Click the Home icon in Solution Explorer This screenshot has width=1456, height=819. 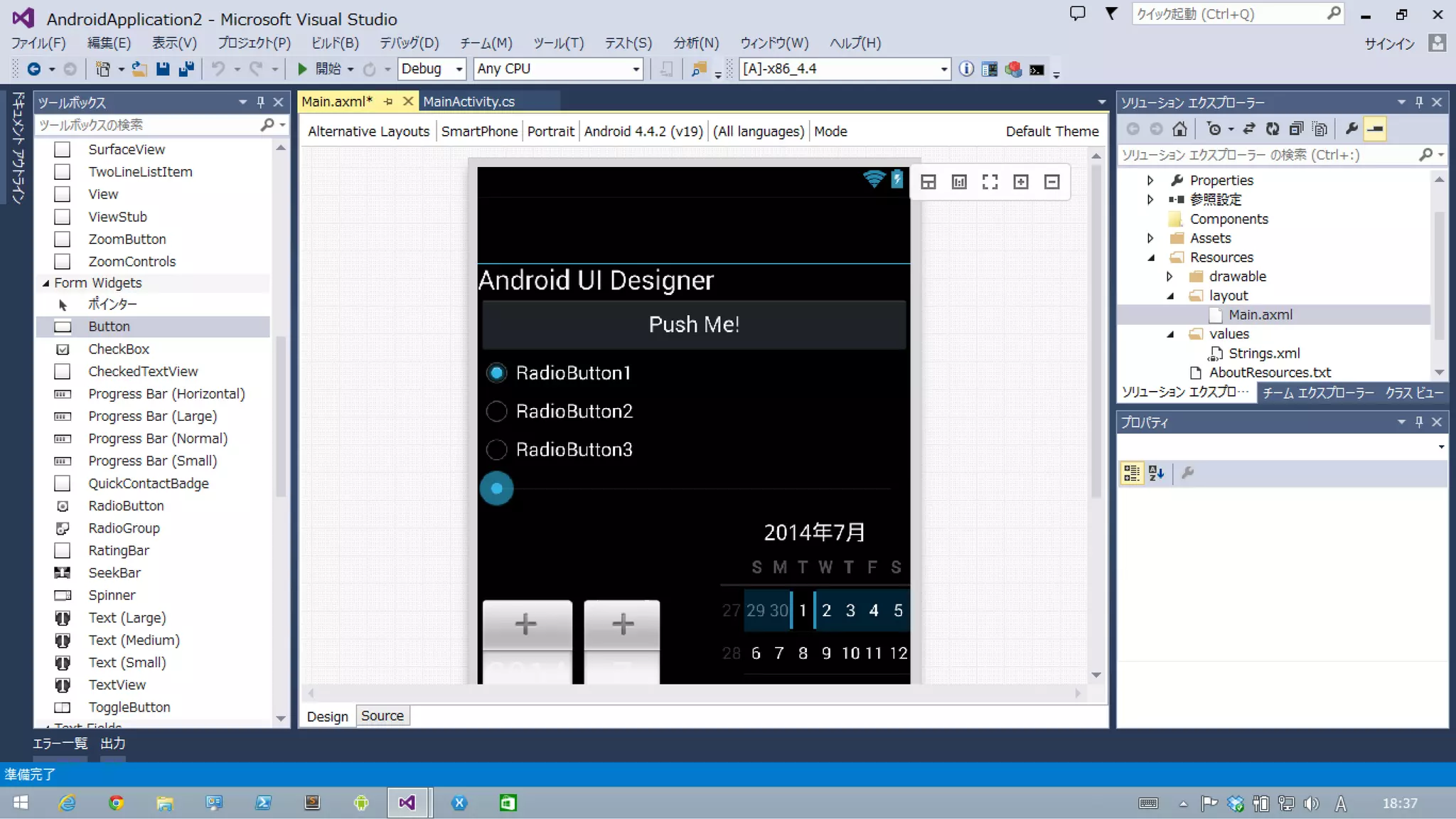coord(1179,129)
